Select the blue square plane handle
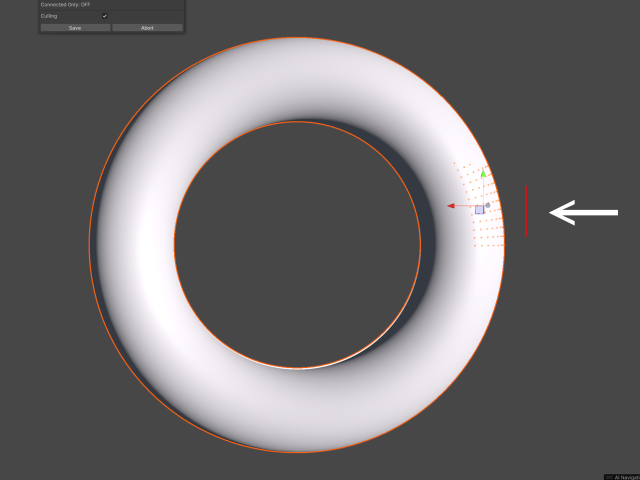 point(479,210)
